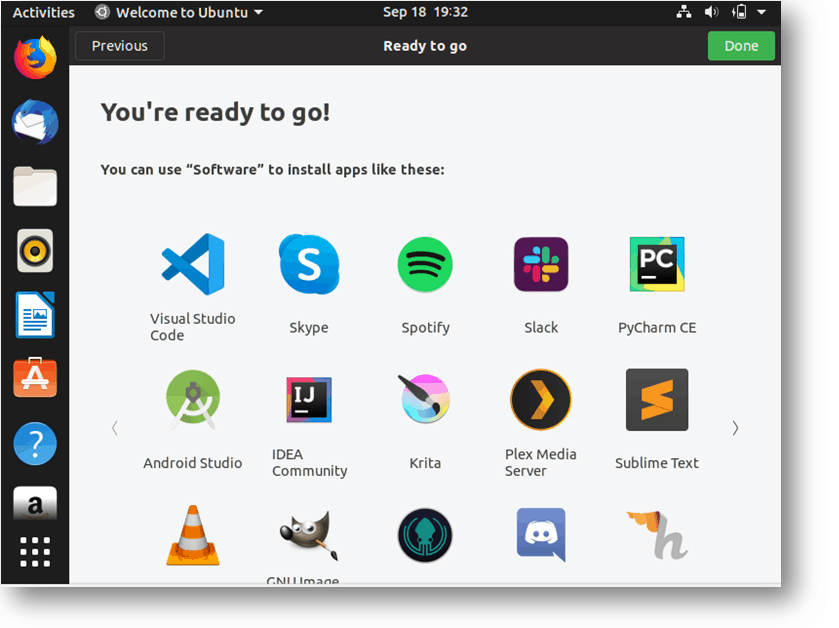Open the Amazon launcher in dock
The image size is (839, 628).
35,503
